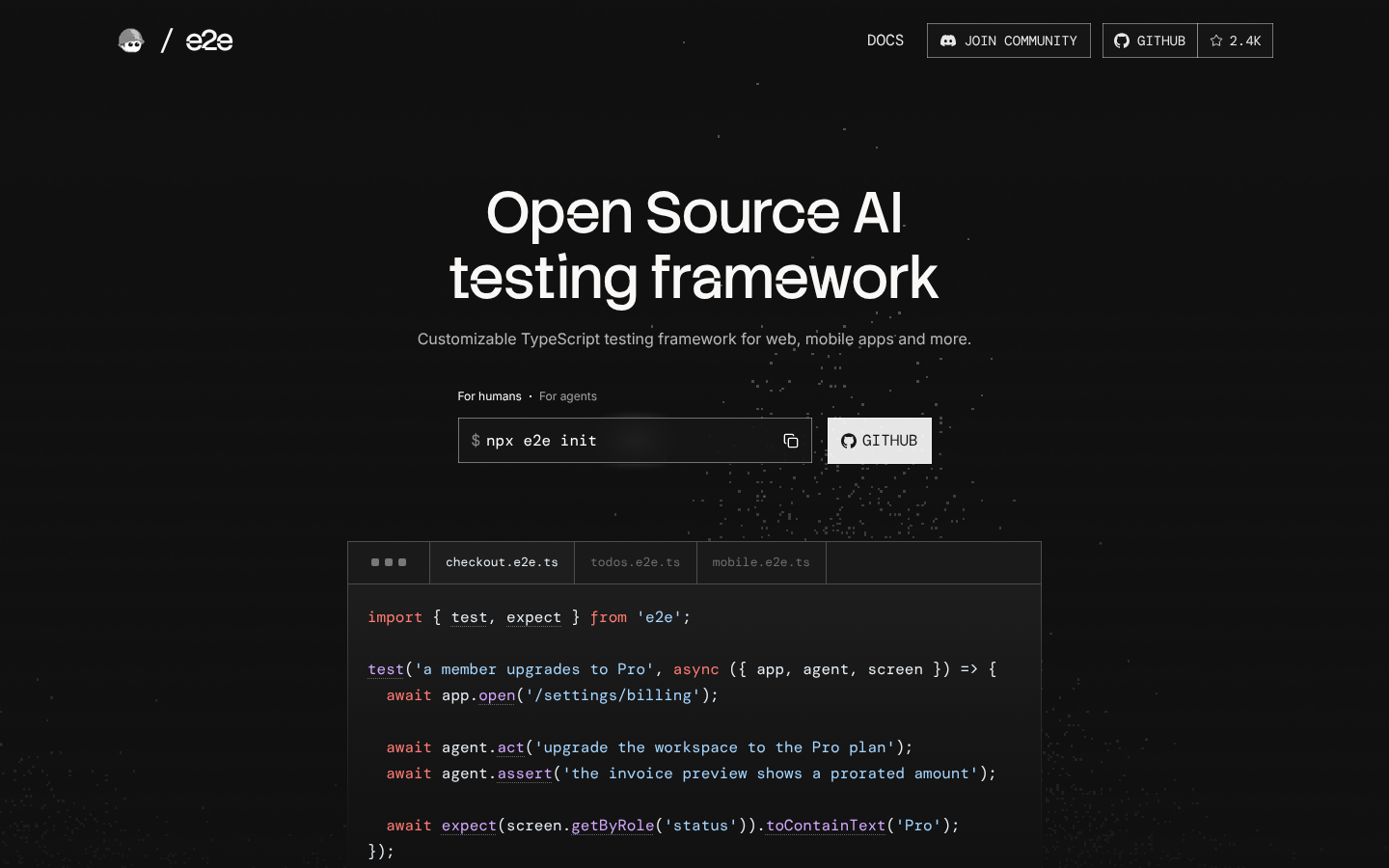Click the import statement code line

pyautogui.click(x=530, y=617)
